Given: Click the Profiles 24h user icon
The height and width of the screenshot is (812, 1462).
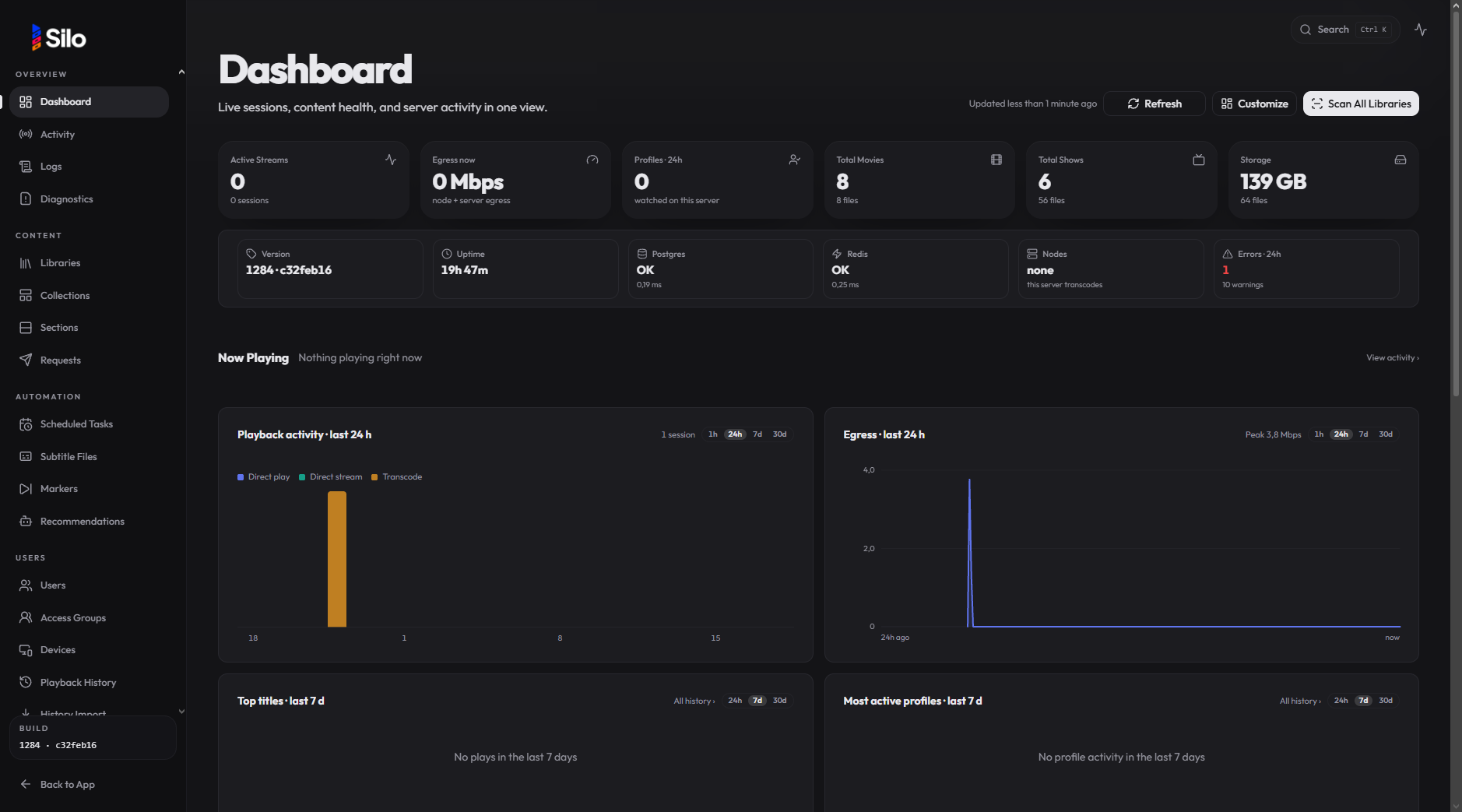Looking at the screenshot, I should pos(794,160).
